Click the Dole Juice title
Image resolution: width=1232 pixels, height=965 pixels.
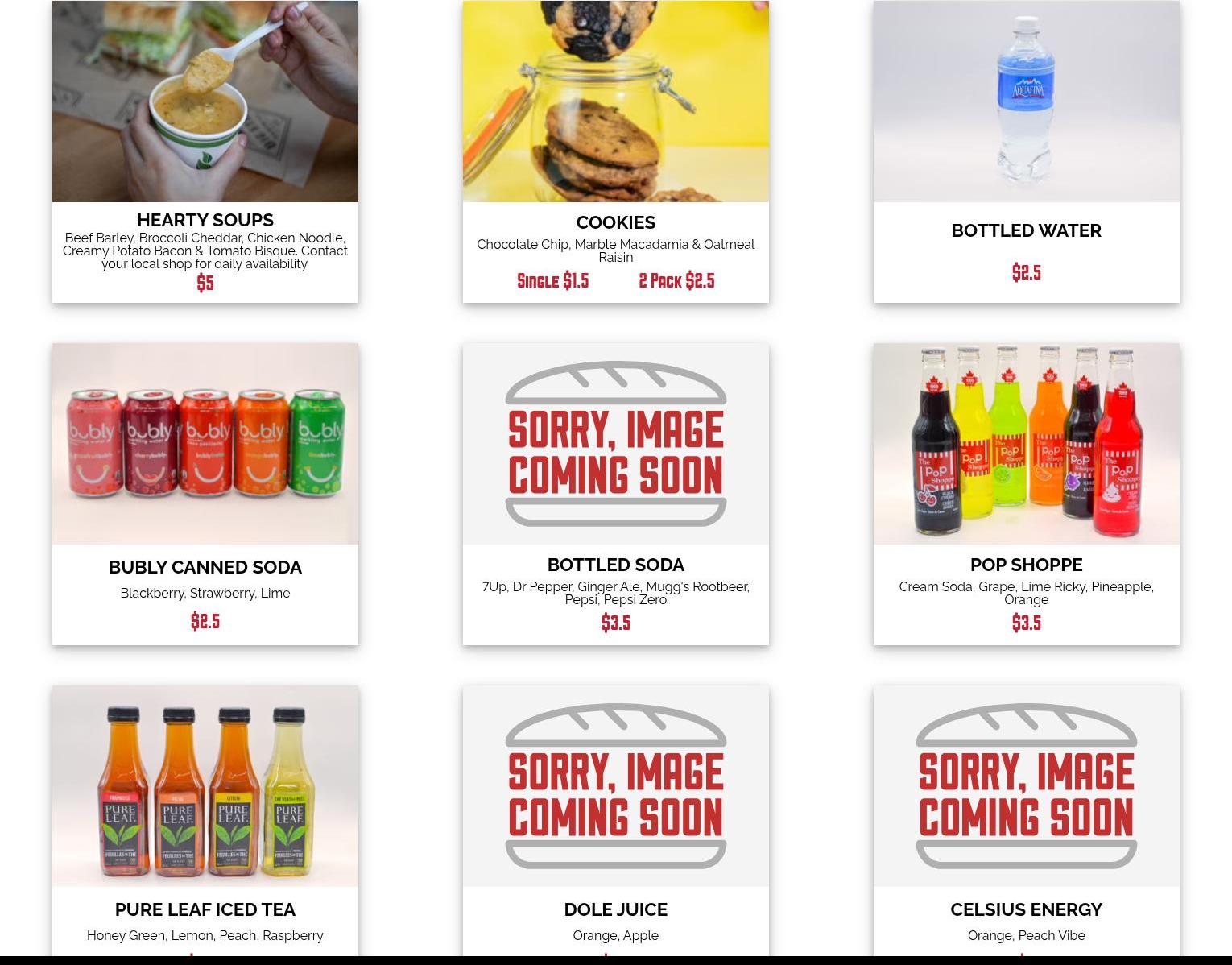[616, 909]
